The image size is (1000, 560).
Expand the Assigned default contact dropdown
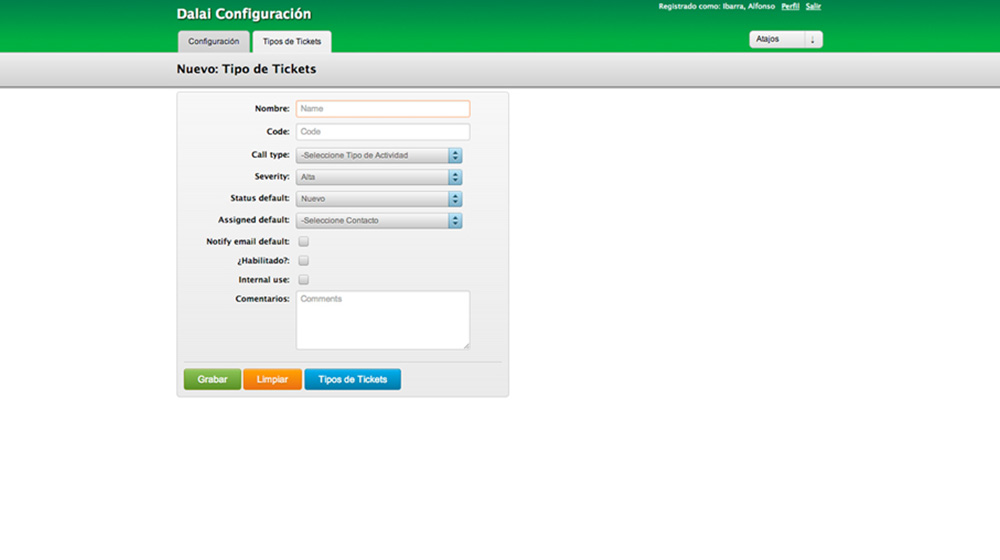378,220
